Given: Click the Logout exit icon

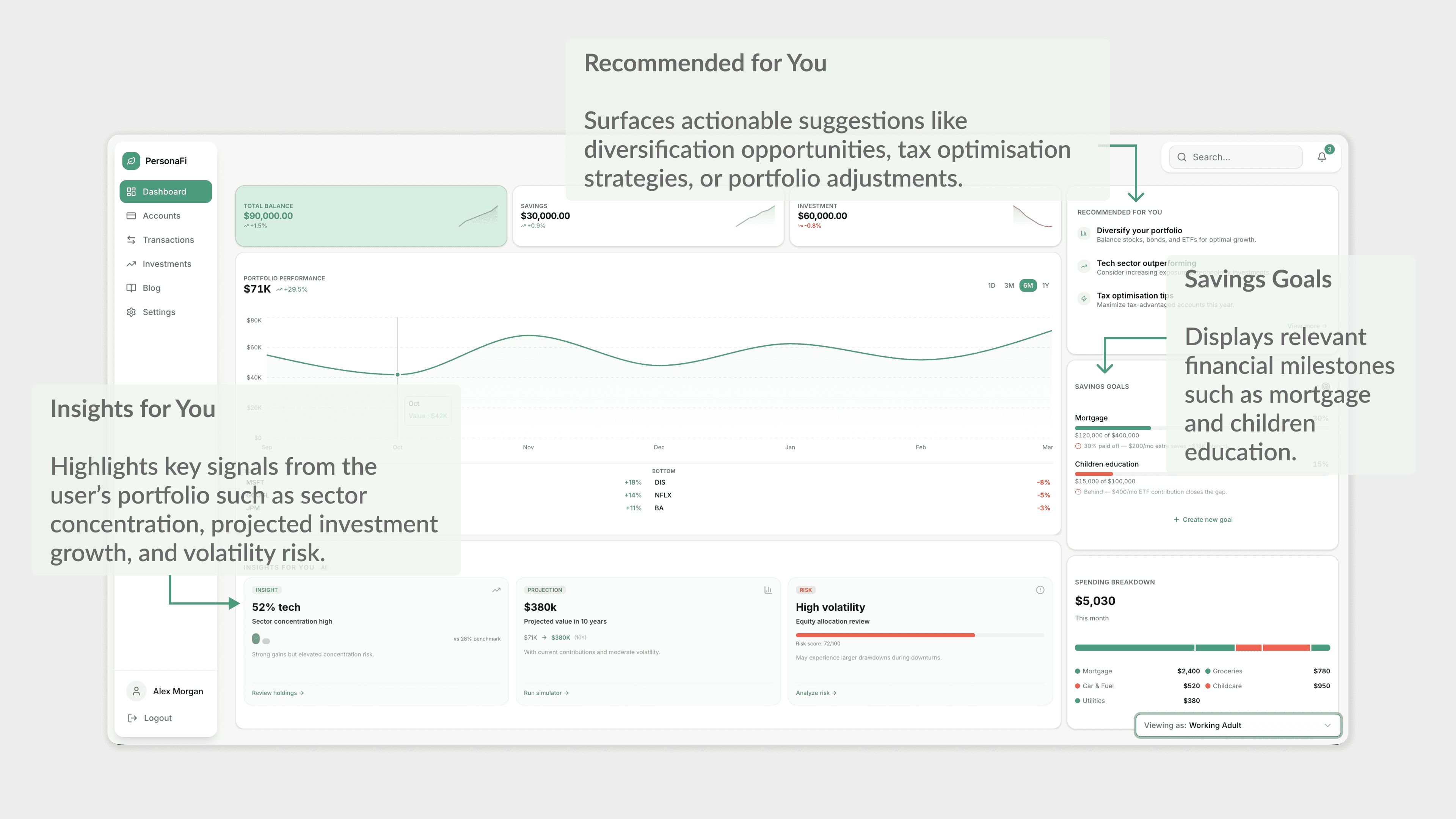Looking at the screenshot, I should pos(132,718).
